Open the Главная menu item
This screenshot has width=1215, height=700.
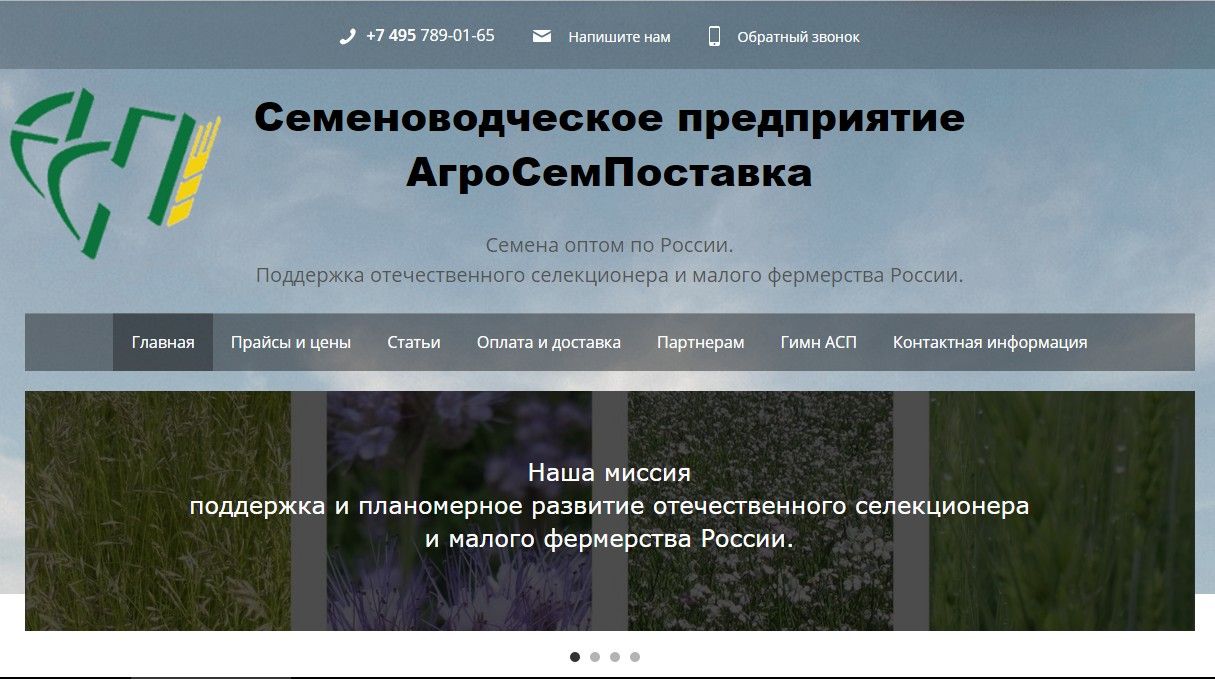[x=163, y=342]
